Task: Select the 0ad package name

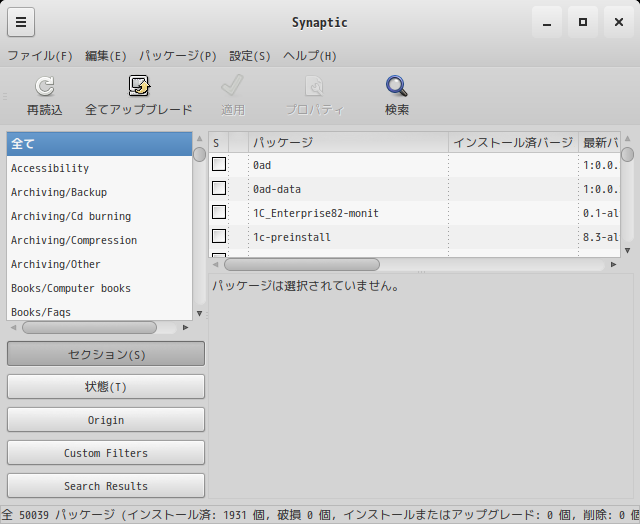Action: click(262, 165)
